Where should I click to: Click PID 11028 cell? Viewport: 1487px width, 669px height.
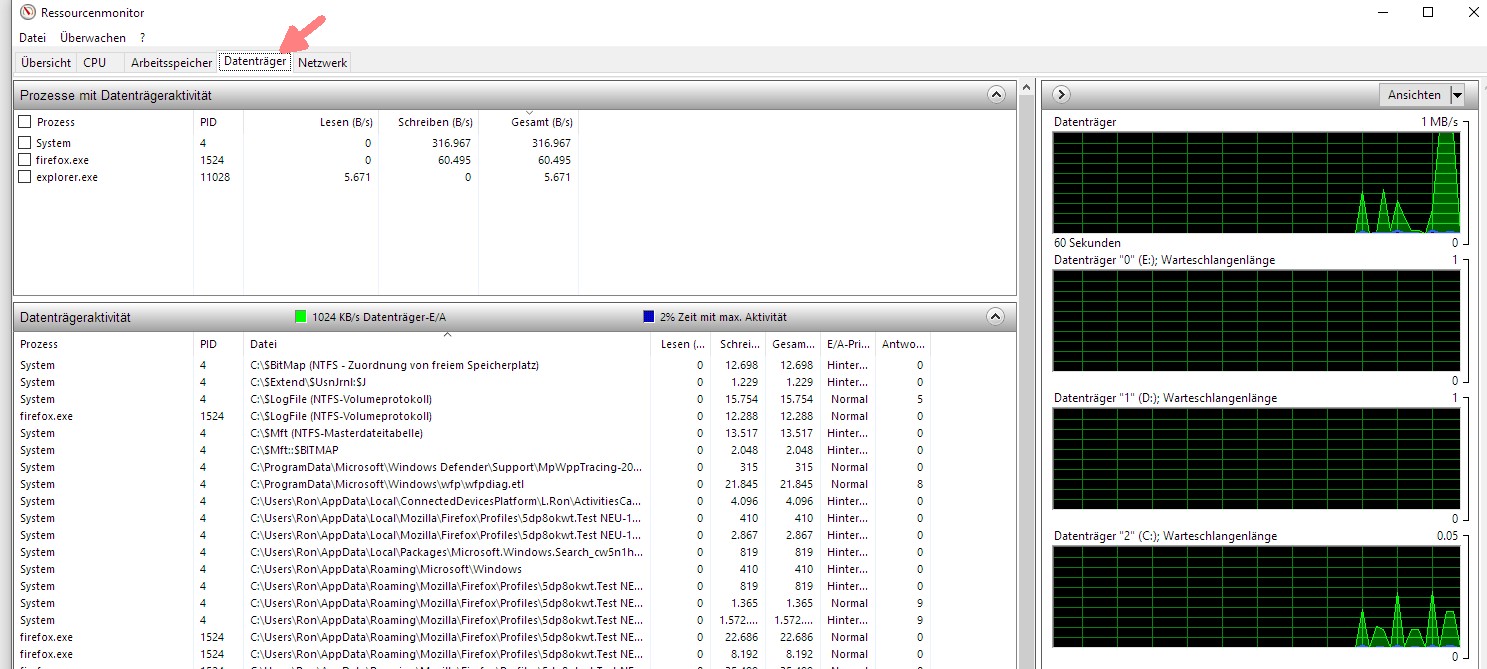pos(215,177)
